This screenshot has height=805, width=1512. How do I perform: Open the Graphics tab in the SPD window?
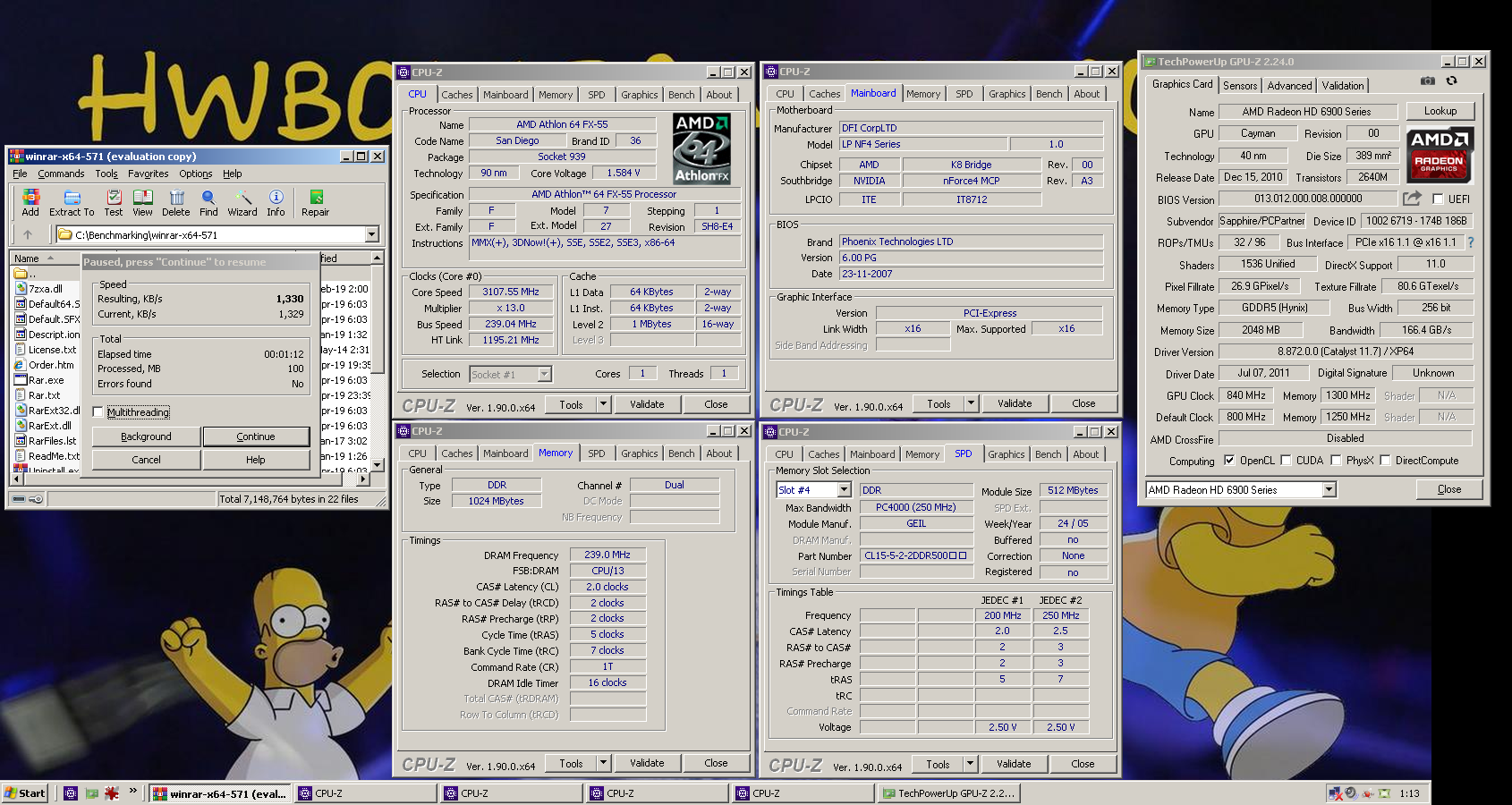(x=1006, y=454)
